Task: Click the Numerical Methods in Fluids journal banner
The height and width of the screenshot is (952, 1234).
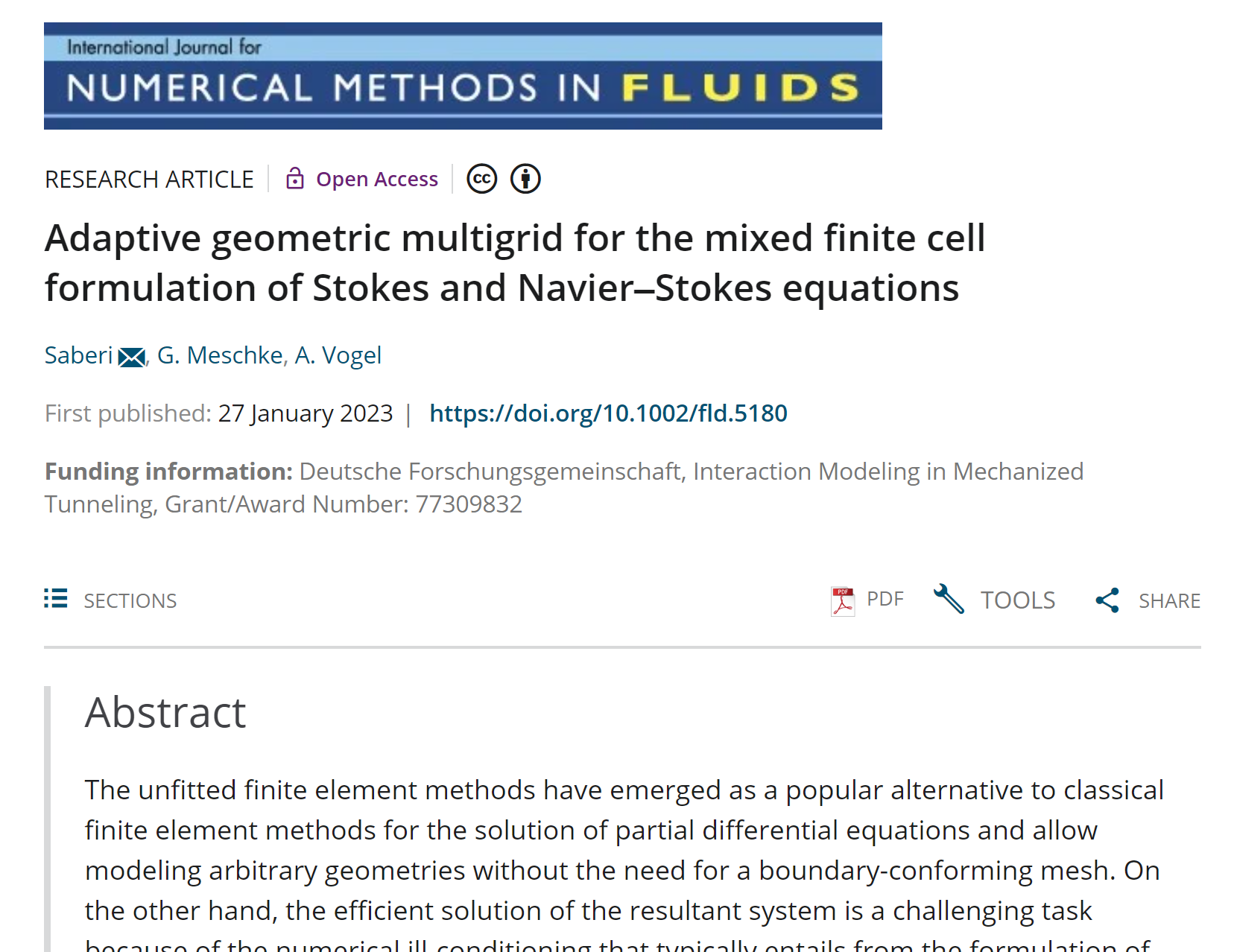Action: 463,76
